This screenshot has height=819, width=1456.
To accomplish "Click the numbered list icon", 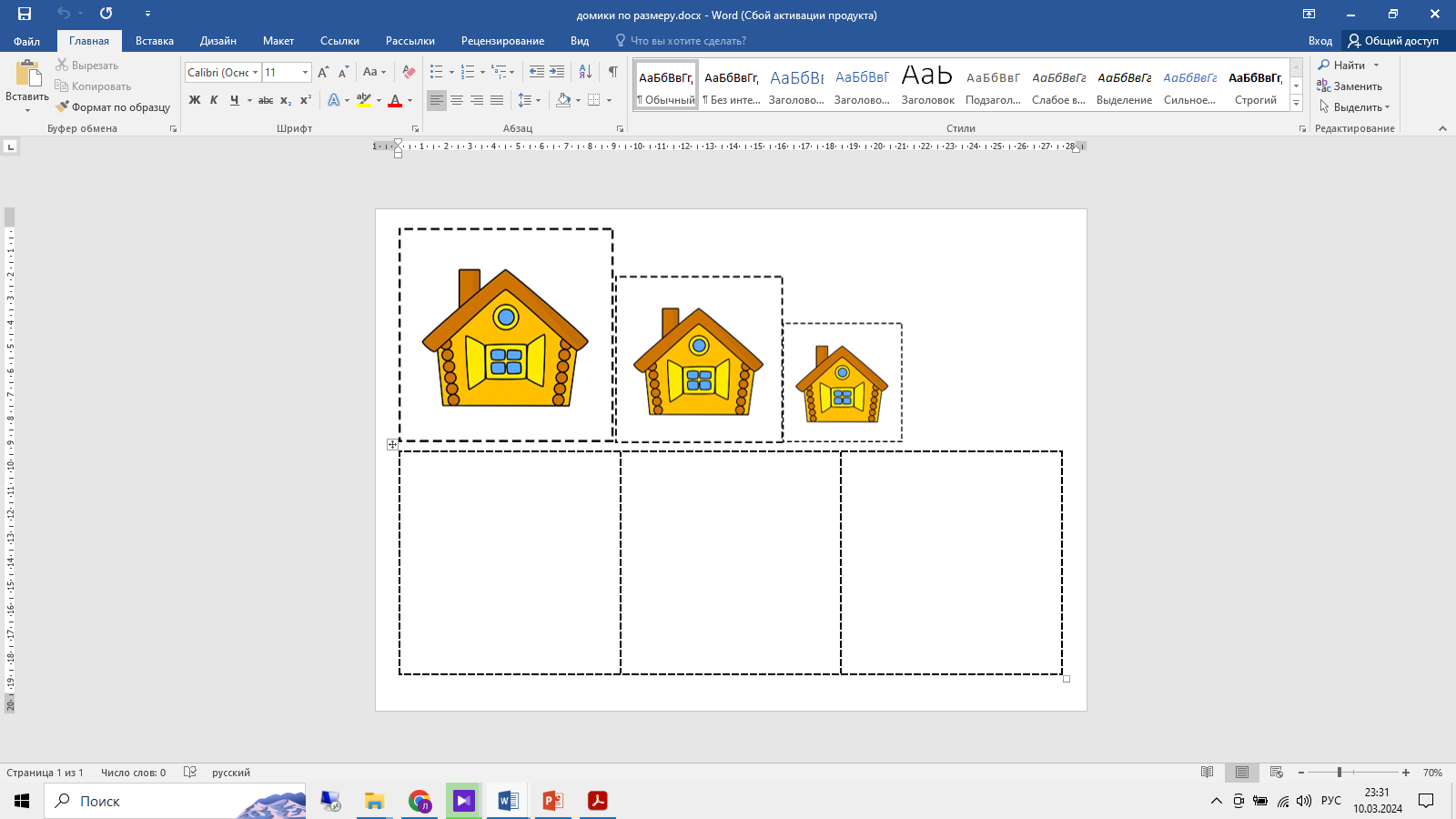I will pos(467,72).
